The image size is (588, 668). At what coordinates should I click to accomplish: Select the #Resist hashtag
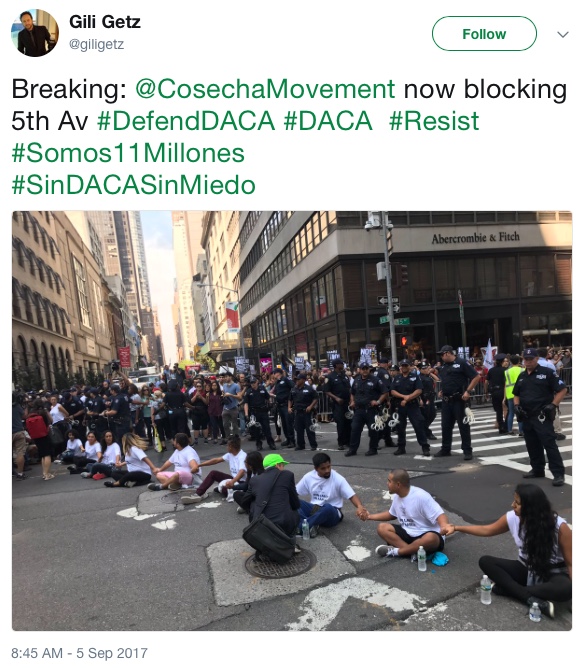[x=434, y=121]
